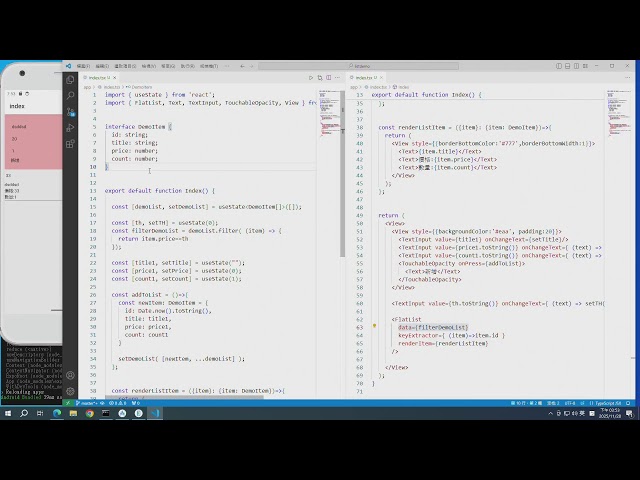Switch to index.tsx tab in left editor
The height and width of the screenshot is (480, 640).
click(99, 77)
